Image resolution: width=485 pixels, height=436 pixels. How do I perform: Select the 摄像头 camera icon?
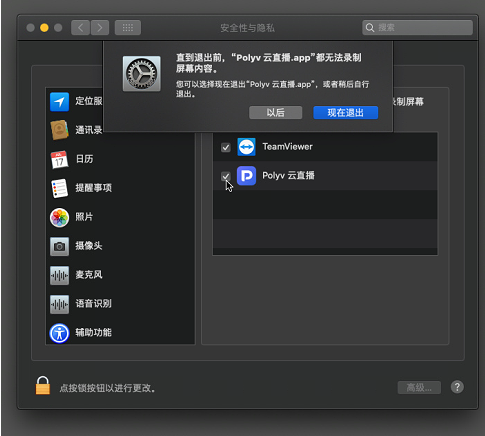pos(59,247)
